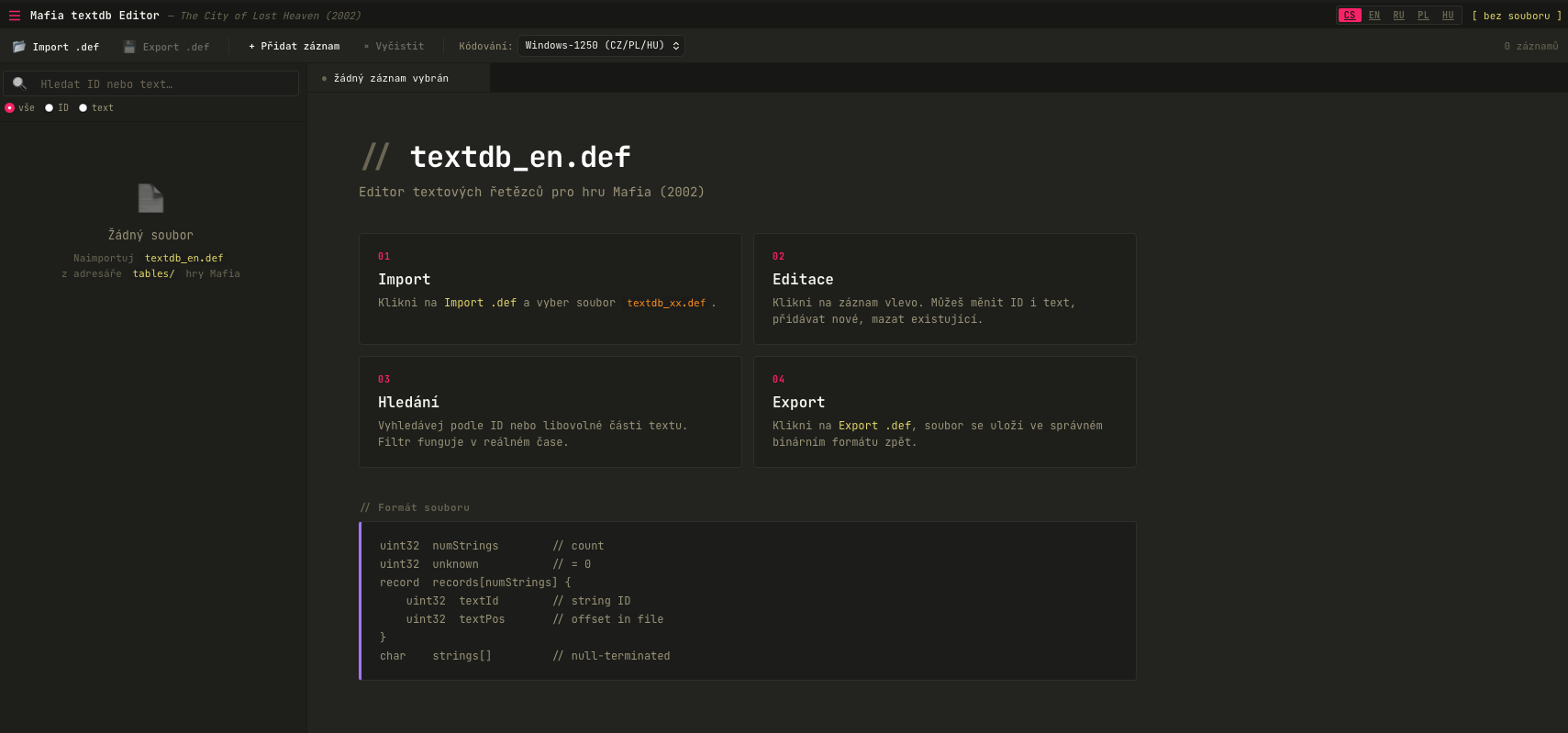Switch language to HU
Viewport: 1568px width, 733px height.
[1448, 16]
